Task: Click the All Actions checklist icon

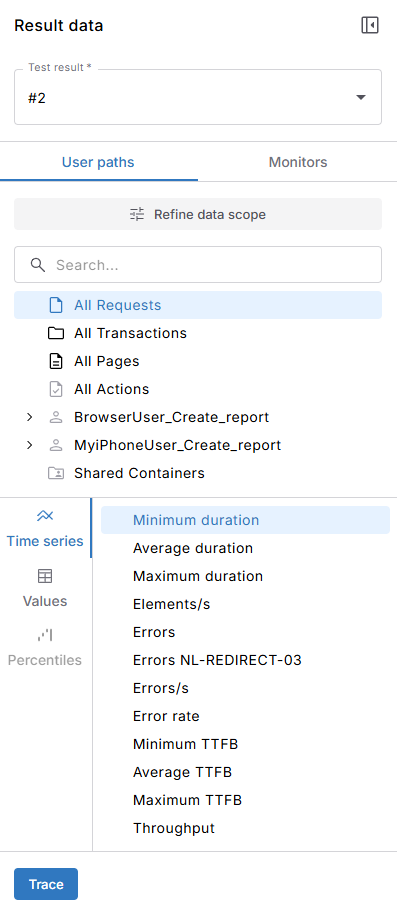Action: tap(55, 389)
